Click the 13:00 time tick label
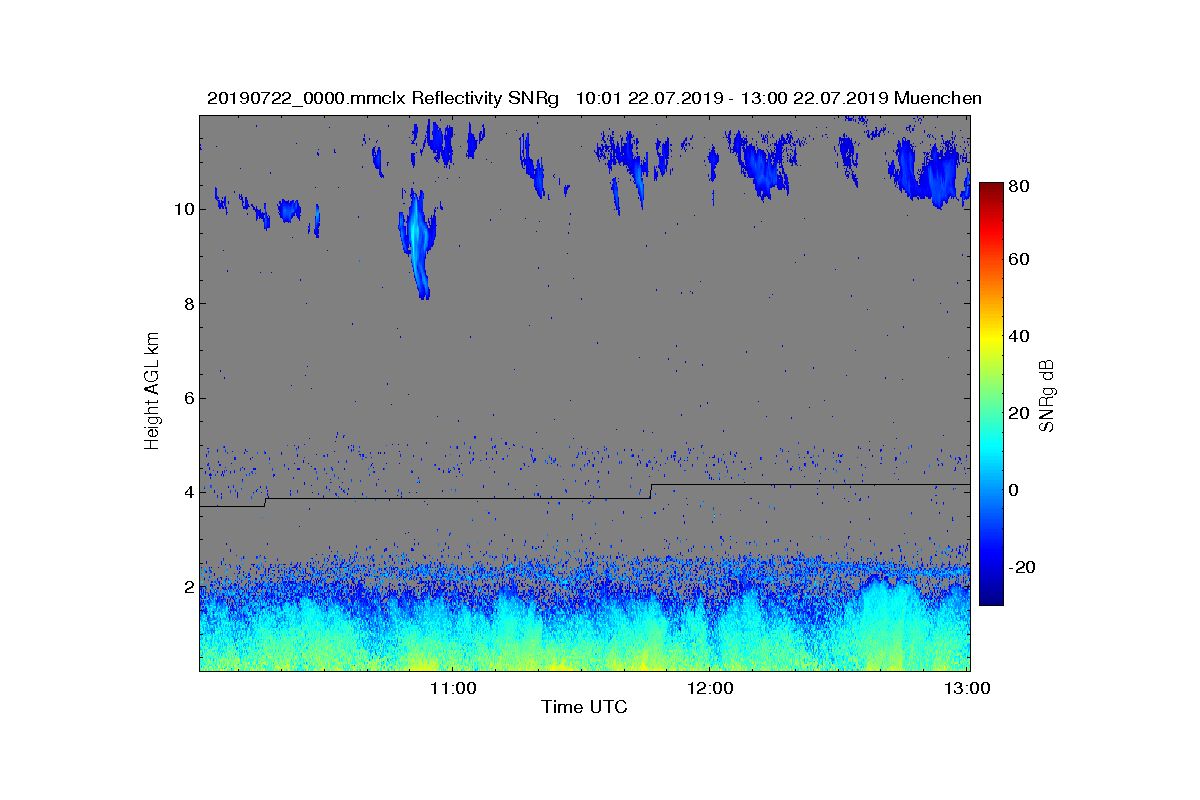The height and width of the screenshot is (800, 1200). [x=967, y=689]
